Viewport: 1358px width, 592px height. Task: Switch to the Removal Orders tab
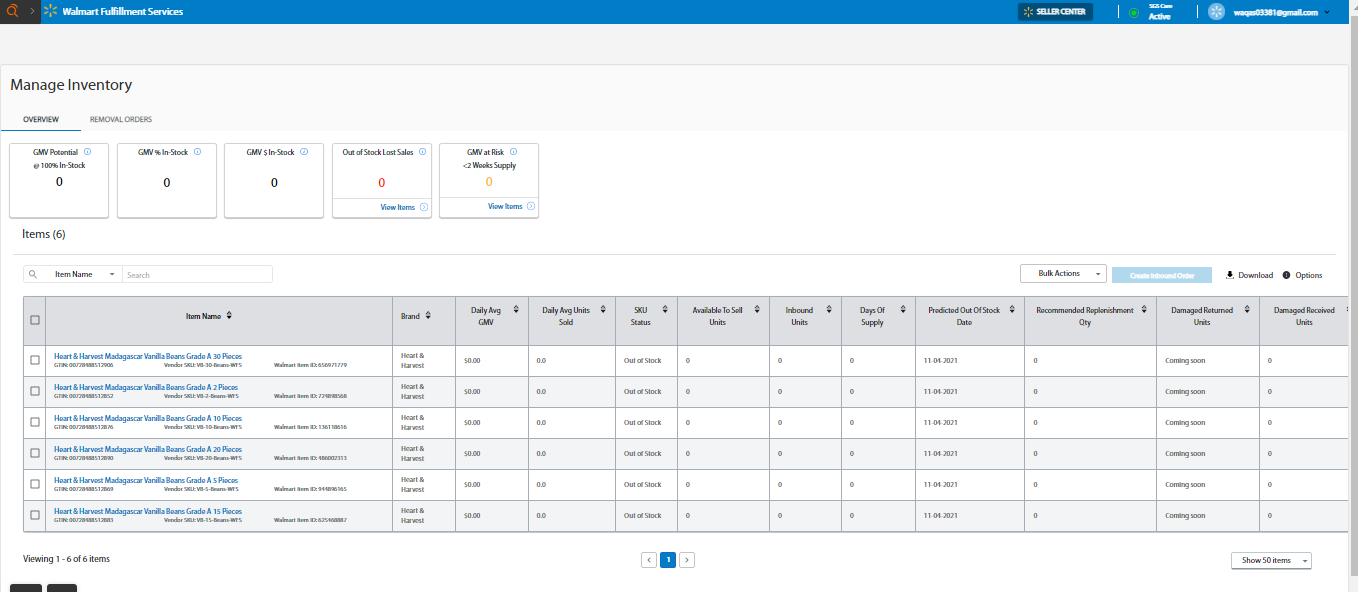click(121, 120)
